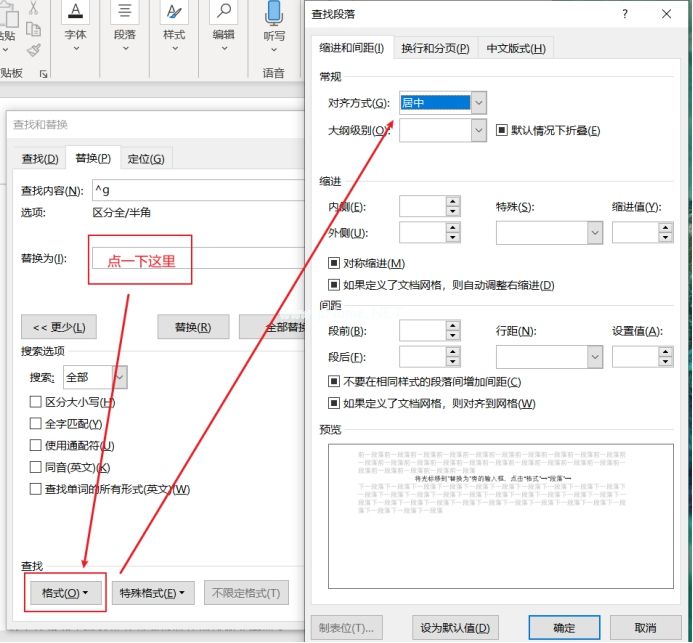693x643 pixels.
Task: Click the 查找内容 input field
Action: (195, 190)
